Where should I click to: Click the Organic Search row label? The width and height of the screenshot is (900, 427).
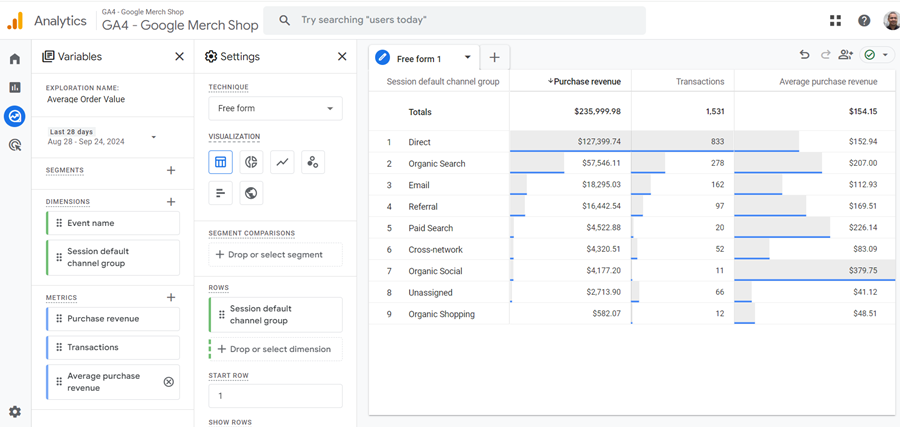point(437,164)
